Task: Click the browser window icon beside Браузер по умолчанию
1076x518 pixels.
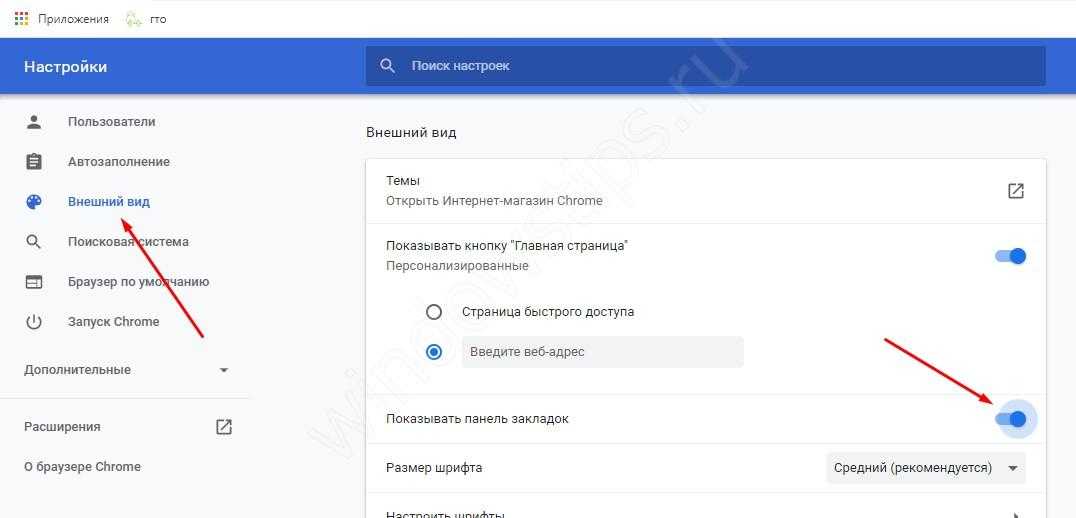Action: pos(34,282)
